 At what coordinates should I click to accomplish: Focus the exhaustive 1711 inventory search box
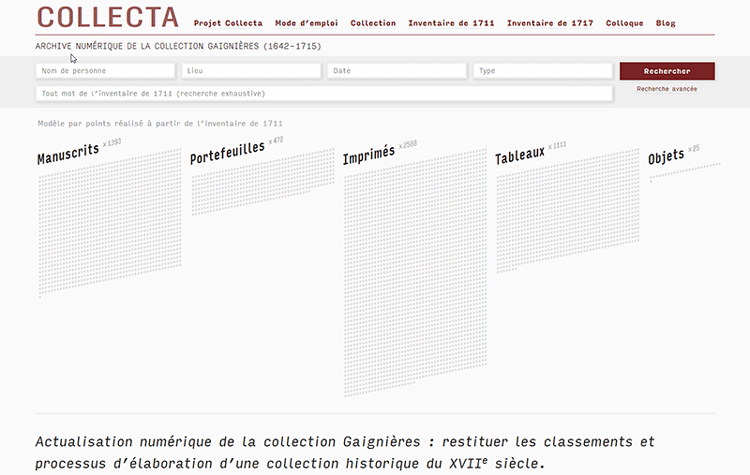(323, 93)
